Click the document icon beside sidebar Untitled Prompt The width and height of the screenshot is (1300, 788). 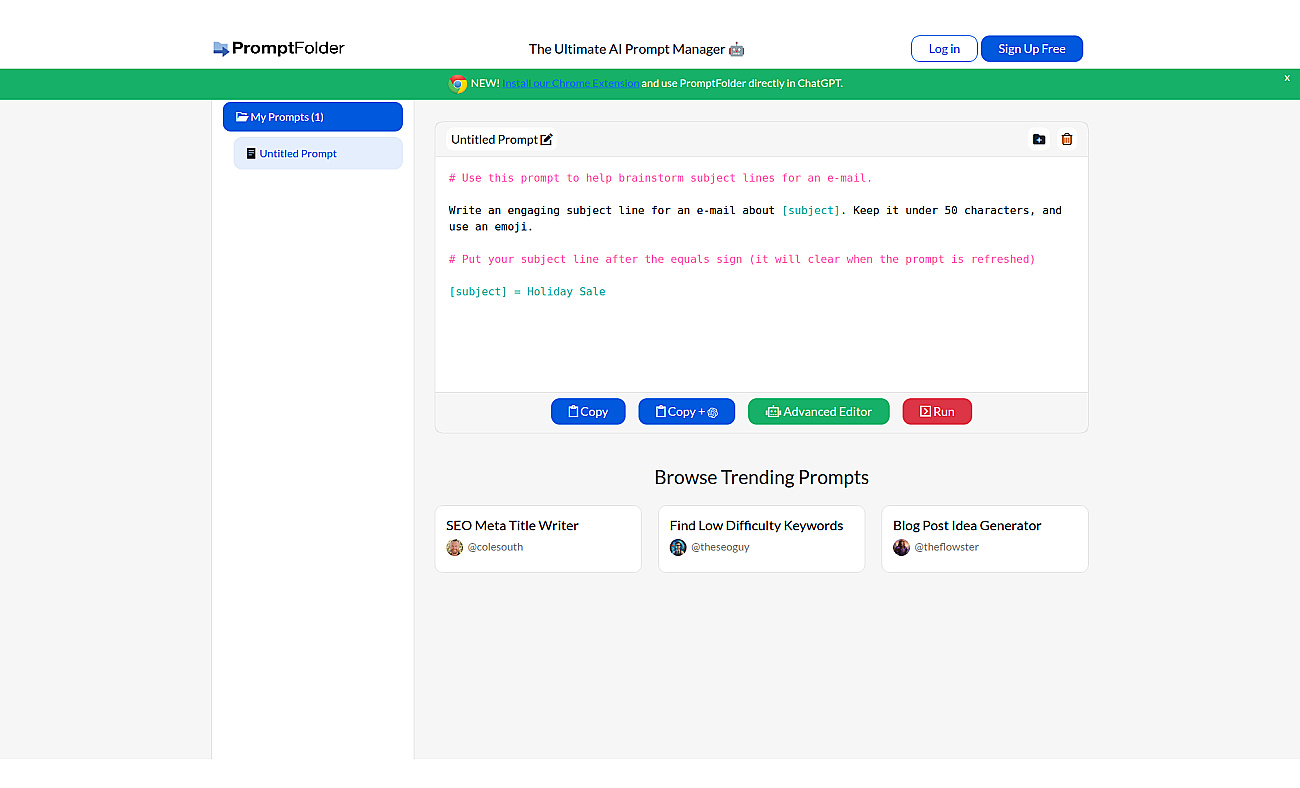coord(251,154)
